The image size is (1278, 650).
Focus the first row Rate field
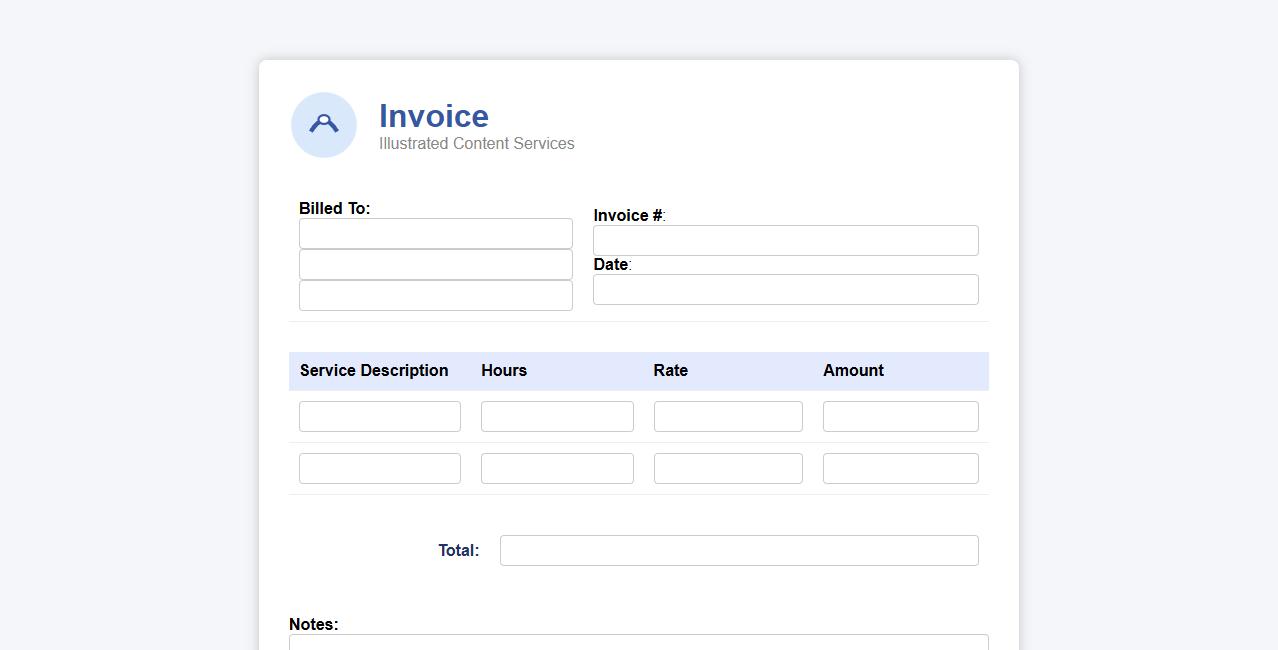[728, 417]
